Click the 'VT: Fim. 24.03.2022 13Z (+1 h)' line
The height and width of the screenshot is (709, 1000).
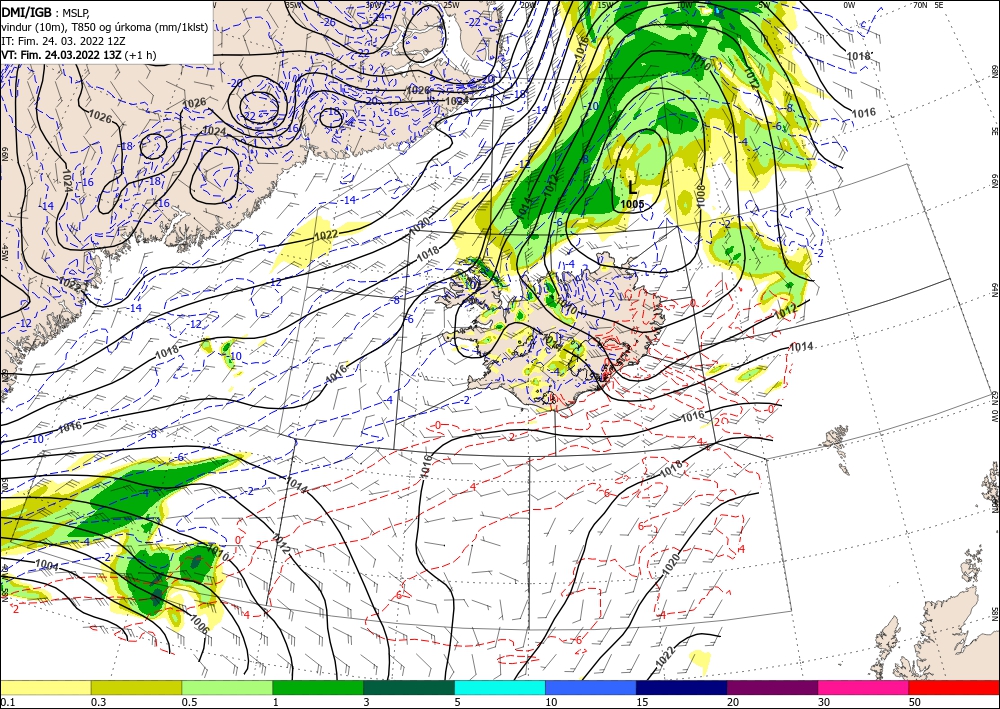[78, 55]
